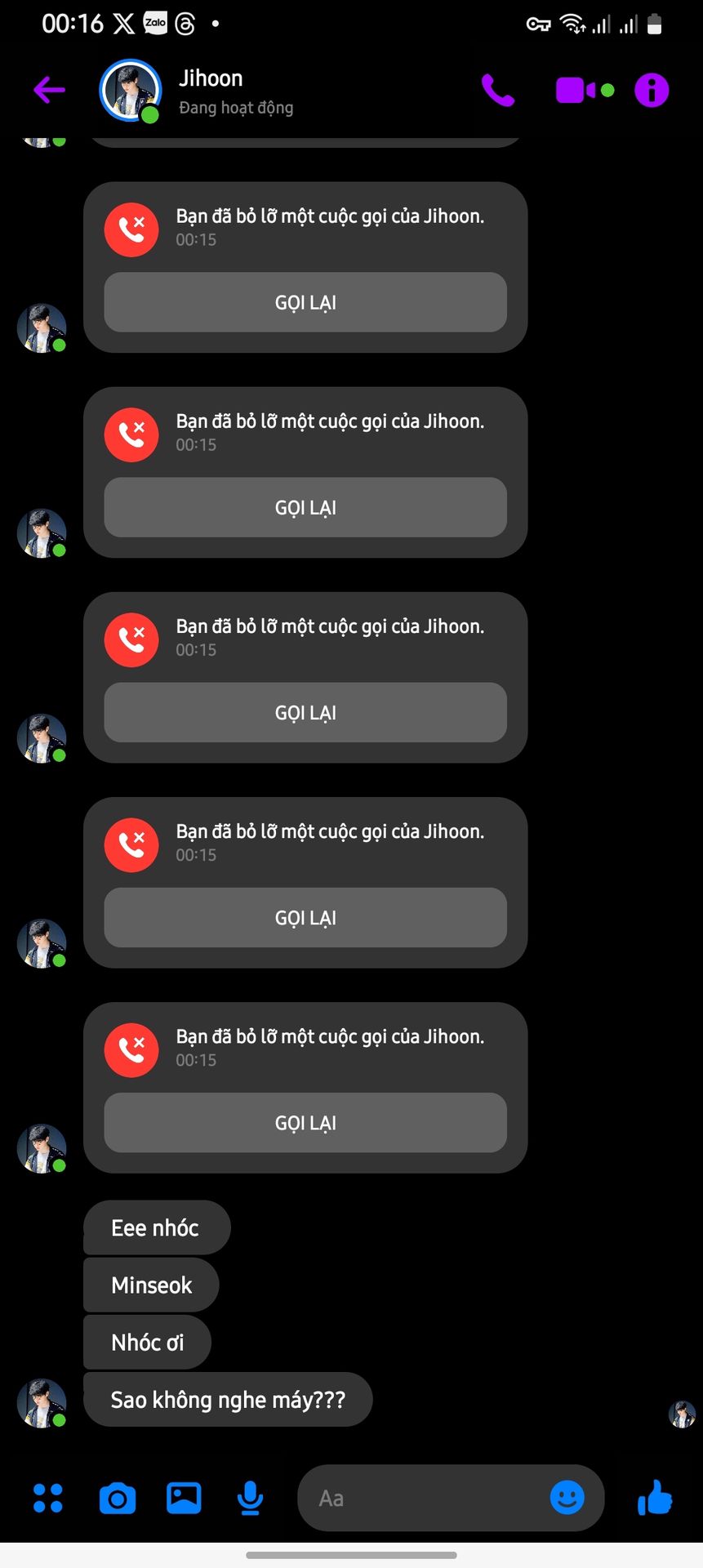Open the four-dot more actions menu
Image resolution: width=703 pixels, height=1568 pixels.
pyautogui.click(x=48, y=1498)
